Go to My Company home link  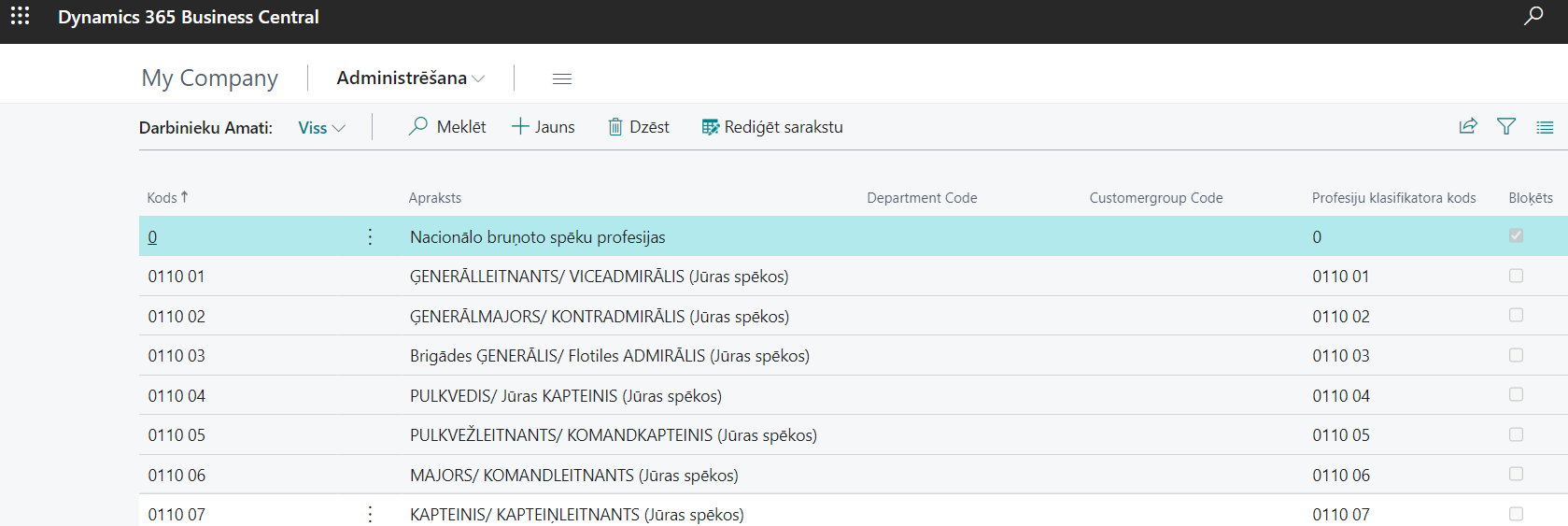click(x=209, y=78)
